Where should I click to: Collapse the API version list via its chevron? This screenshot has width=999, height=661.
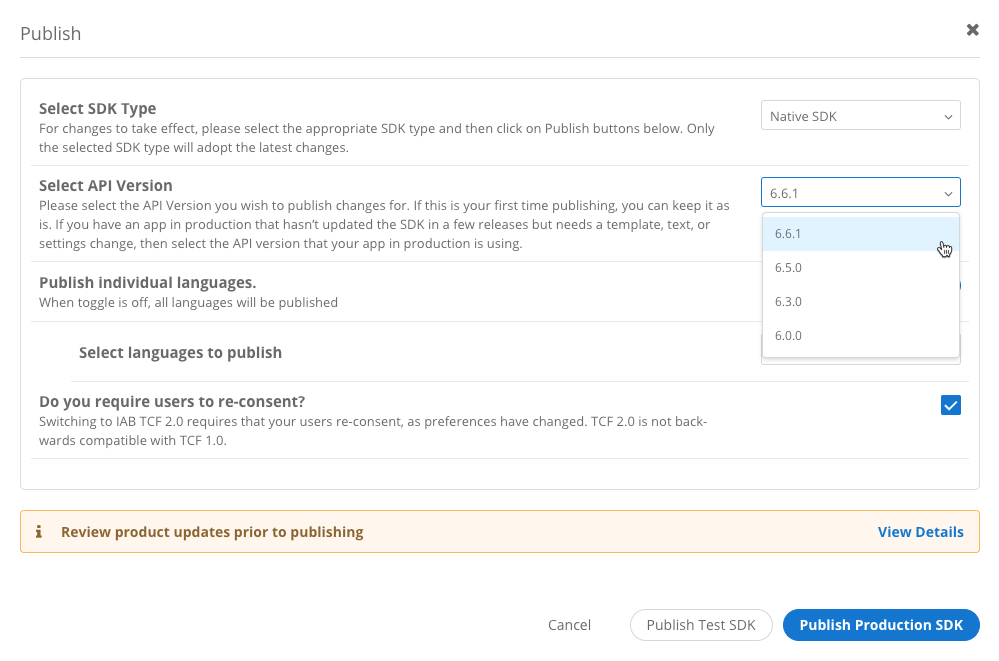pyautogui.click(x=947, y=193)
